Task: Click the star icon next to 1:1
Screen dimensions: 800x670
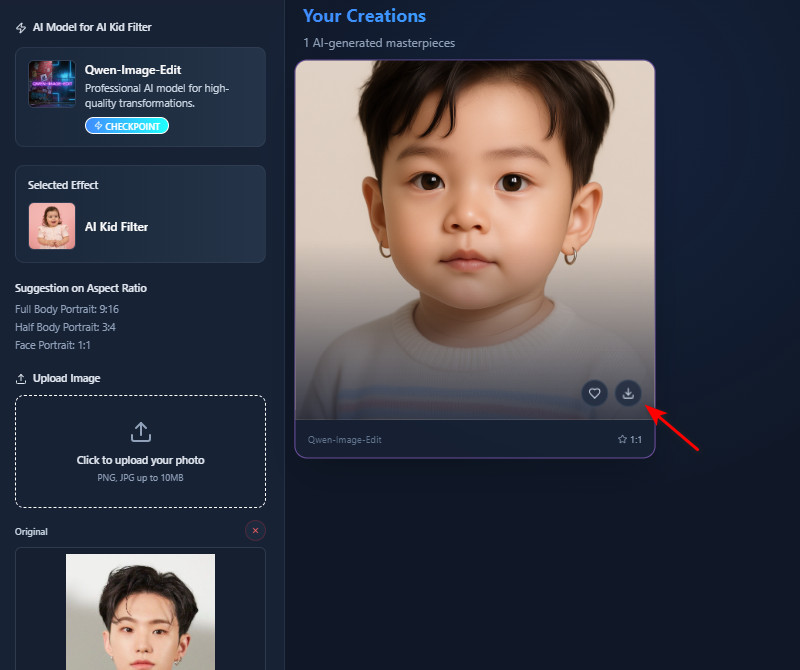Action: click(x=622, y=439)
